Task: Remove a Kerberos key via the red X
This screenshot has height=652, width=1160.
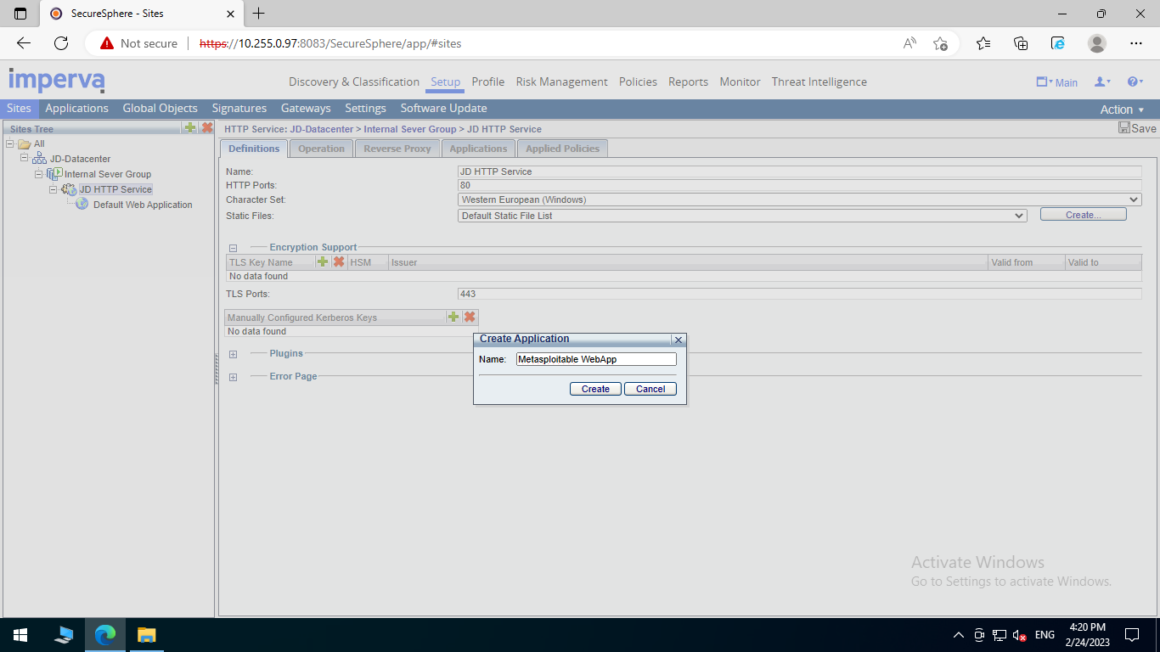Action: click(x=469, y=317)
